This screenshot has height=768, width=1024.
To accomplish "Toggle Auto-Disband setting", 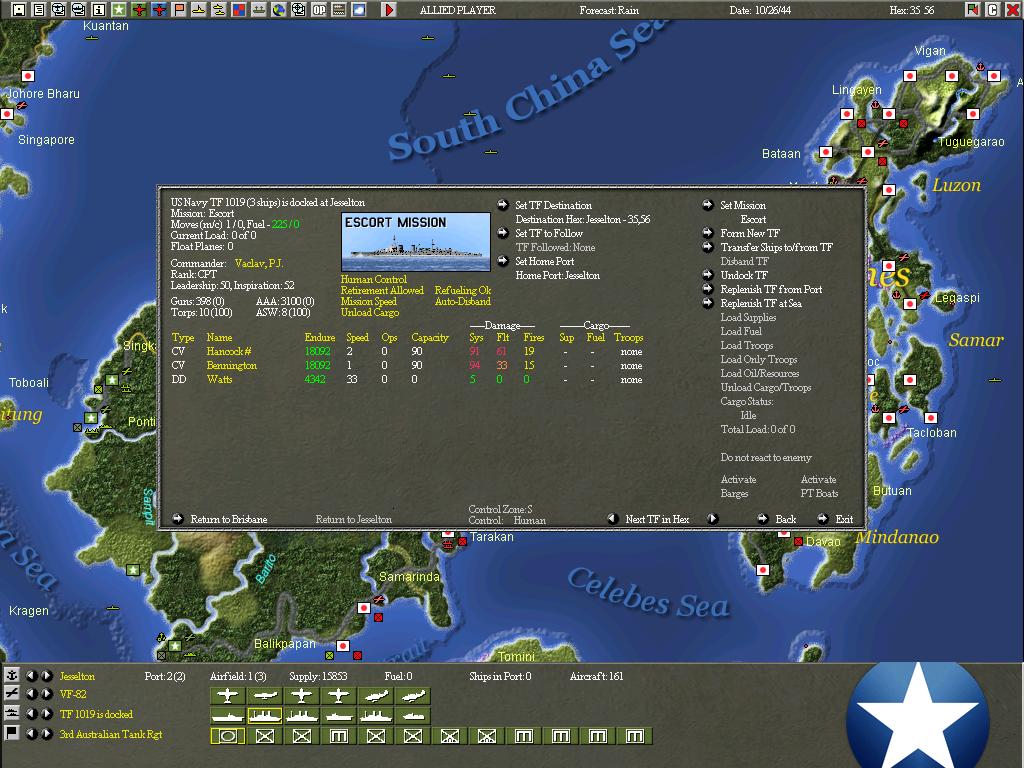I will coord(462,302).
